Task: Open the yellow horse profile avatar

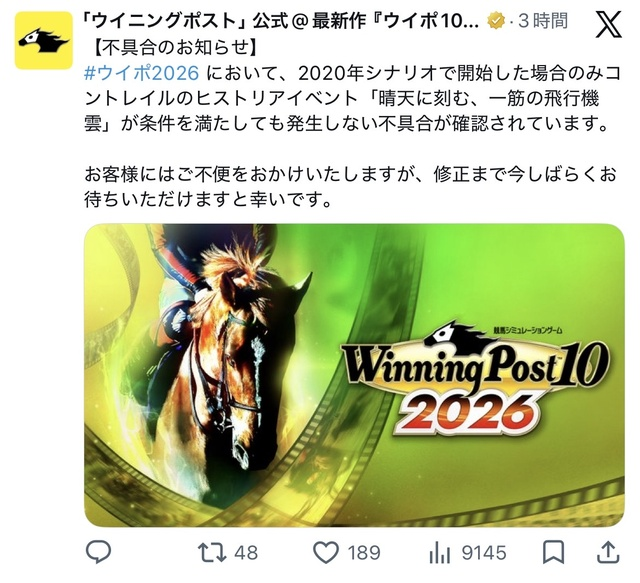Action: [44, 40]
